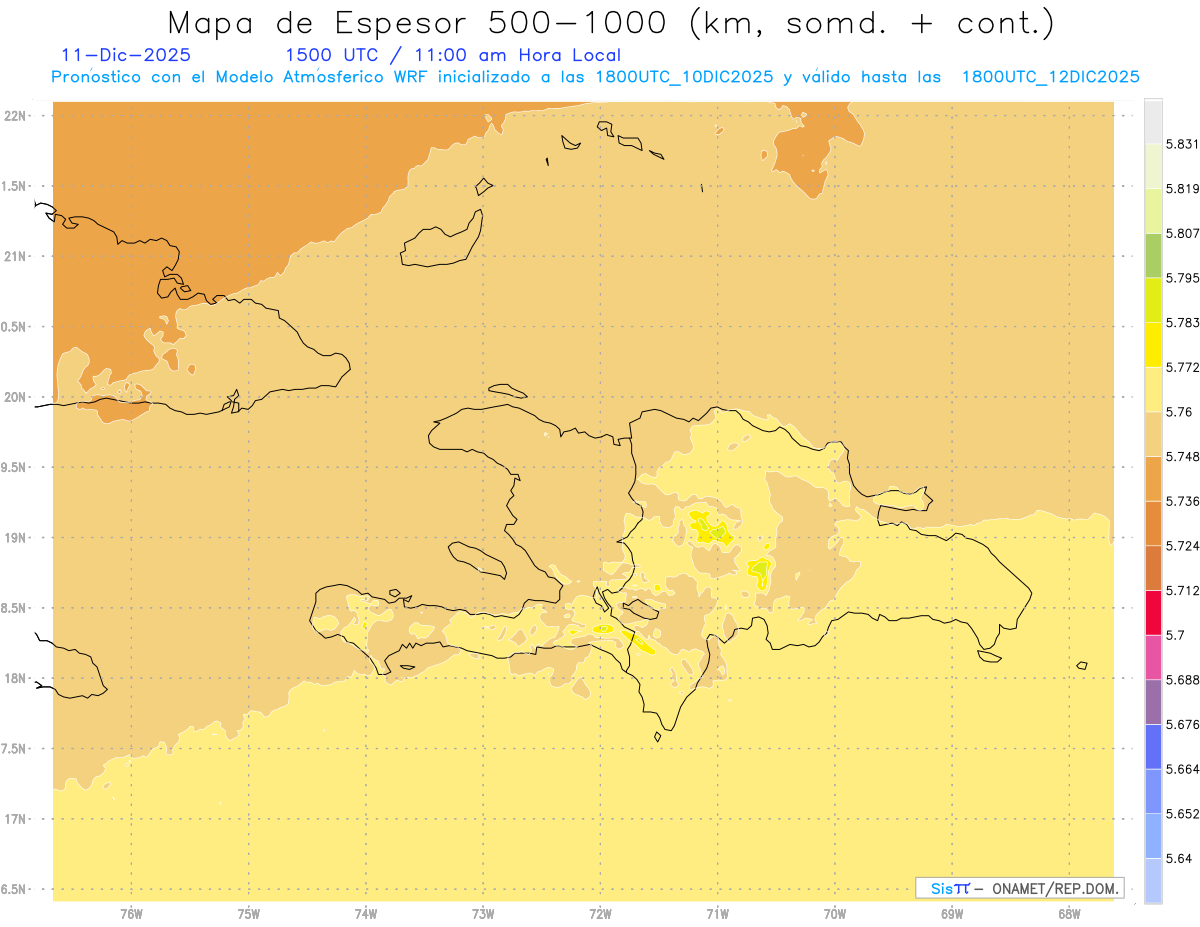This screenshot has height=927, width=1200.
Task: Click the '20N' latitude label
Action: [x=16, y=397]
